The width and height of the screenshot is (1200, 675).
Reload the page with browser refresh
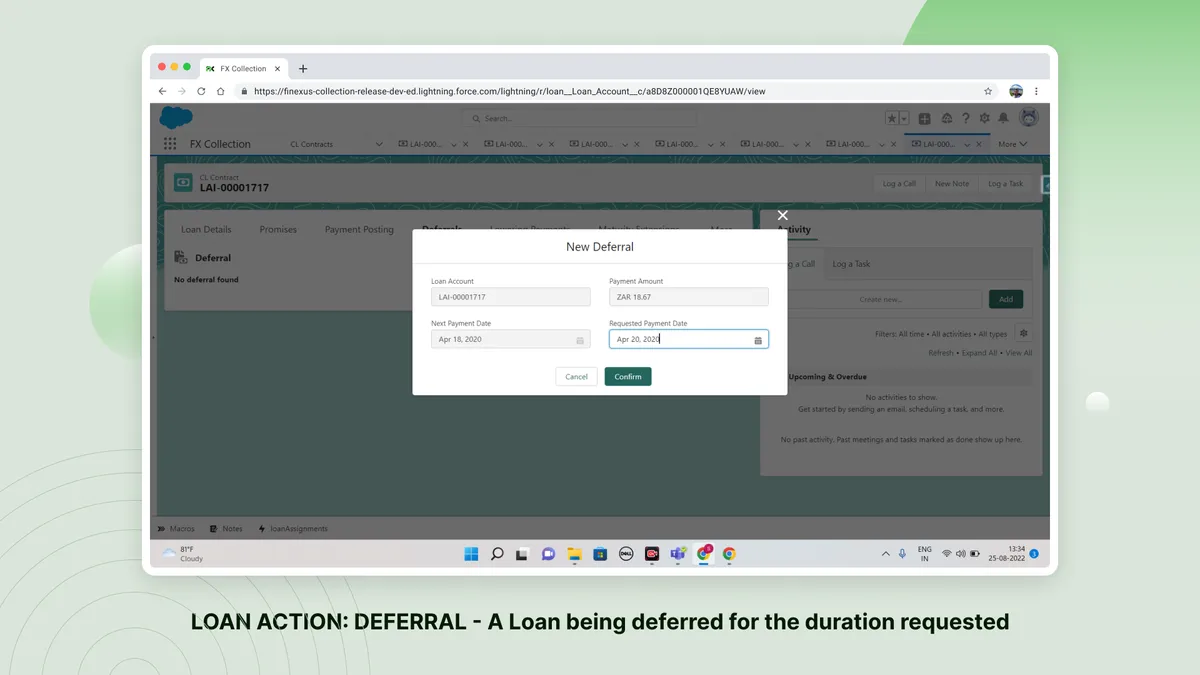[201, 90]
